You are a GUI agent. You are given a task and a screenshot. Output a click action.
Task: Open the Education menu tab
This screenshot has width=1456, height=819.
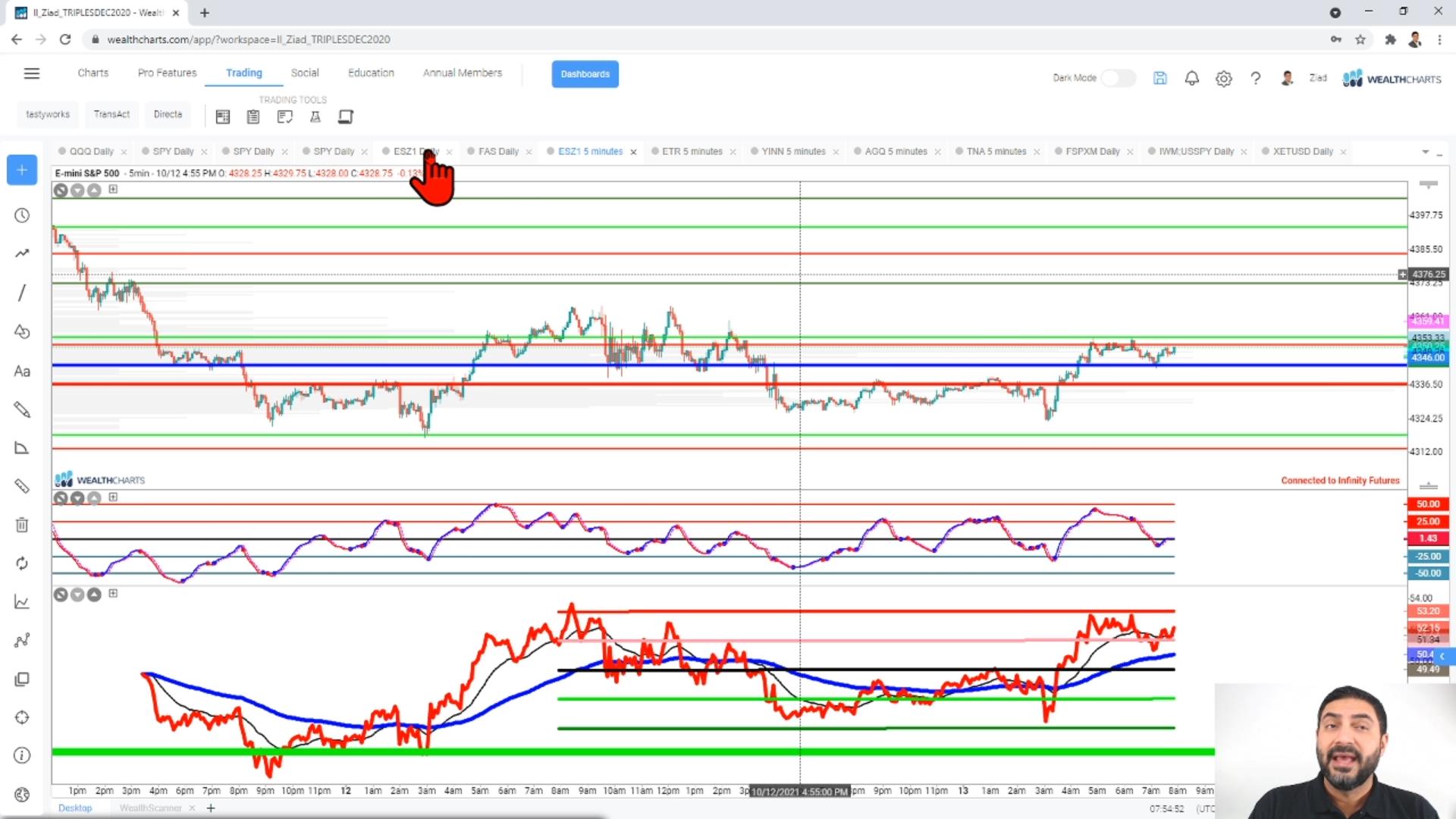pyautogui.click(x=371, y=73)
